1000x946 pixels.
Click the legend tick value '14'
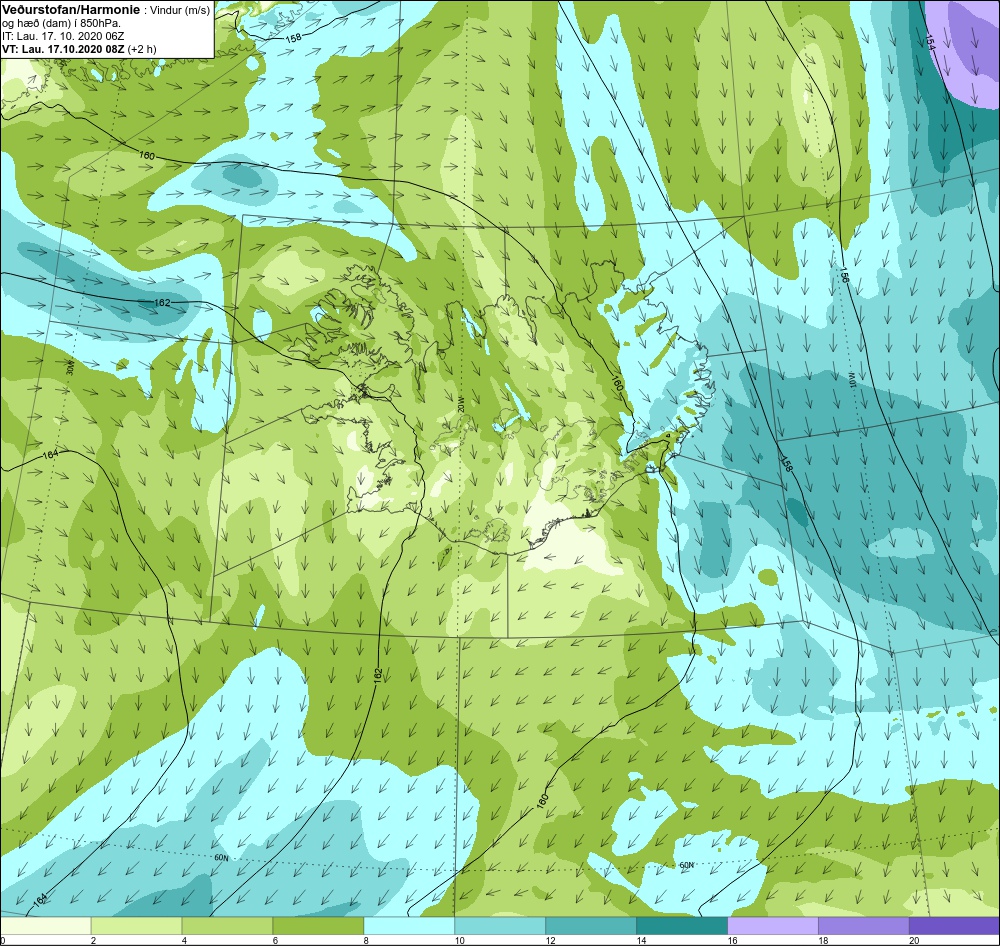pyautogui.click(x=640, y=940)
